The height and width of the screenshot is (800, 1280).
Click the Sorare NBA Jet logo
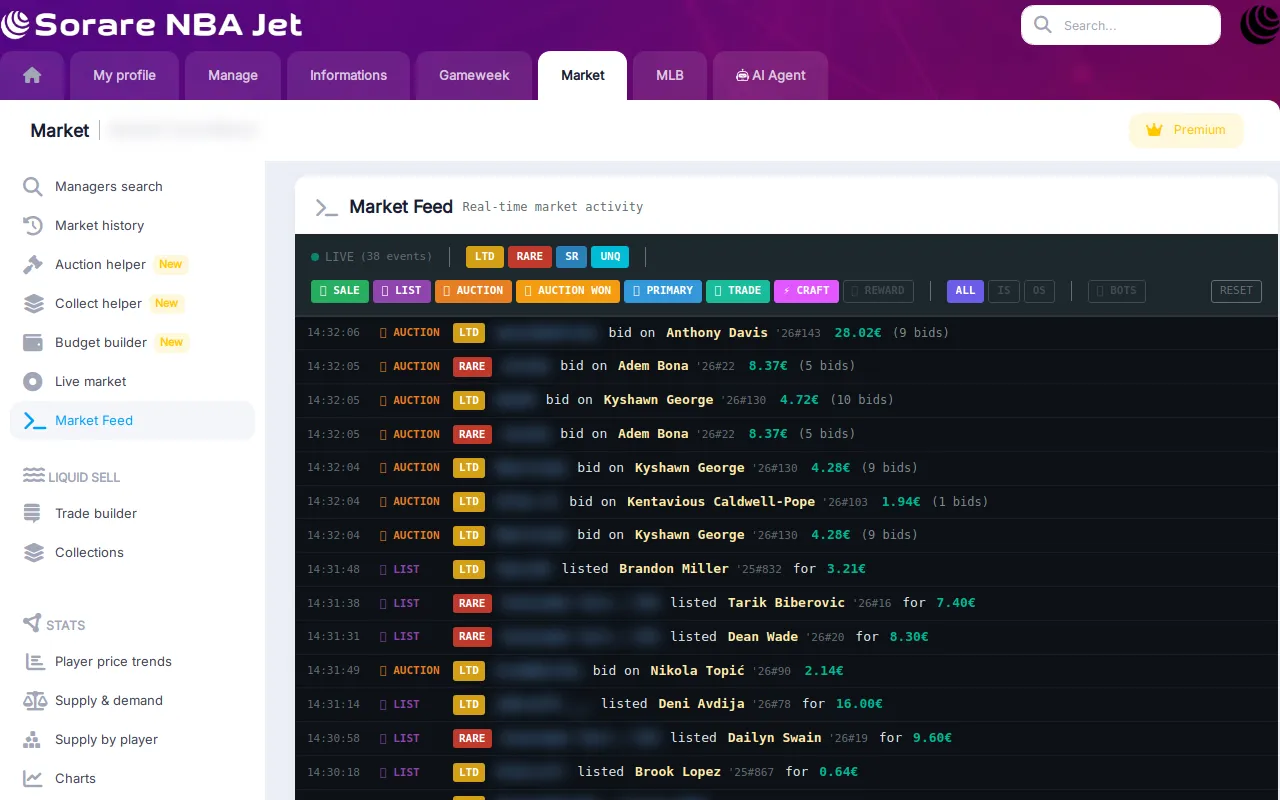click(x=151, y=25)
